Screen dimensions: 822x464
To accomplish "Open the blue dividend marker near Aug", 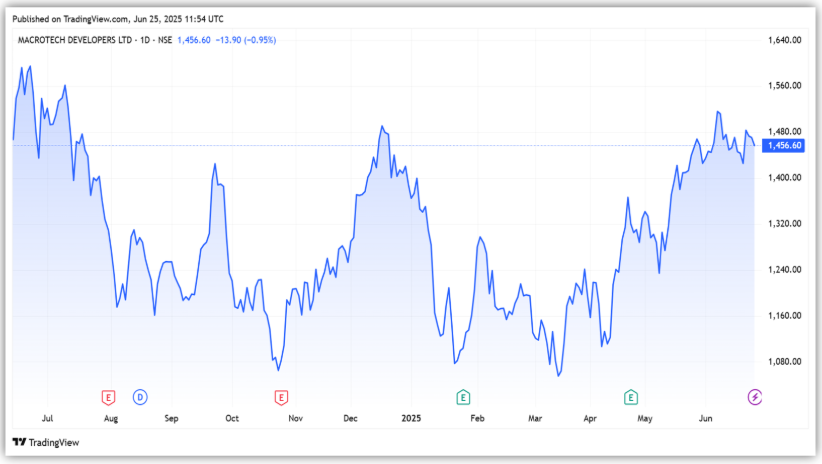I will (x=139, y=397).
